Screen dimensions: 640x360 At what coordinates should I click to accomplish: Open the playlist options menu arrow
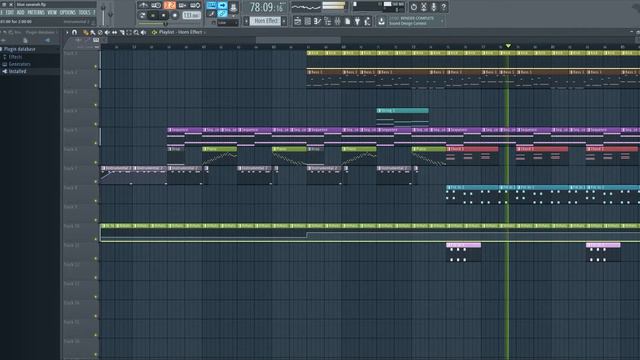pyautogui.click(x=68, y=32)
